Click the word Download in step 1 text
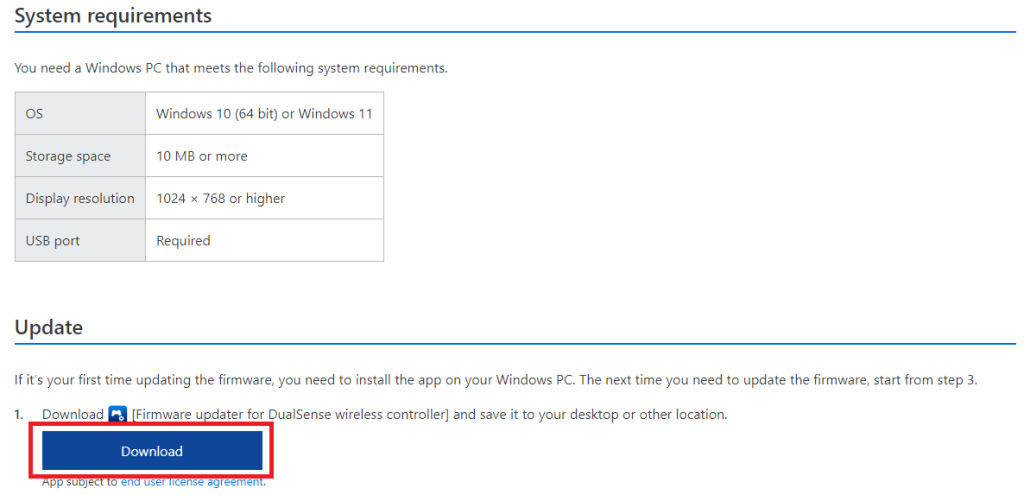This screenshot has height=495, width=1024. point(73,414)
